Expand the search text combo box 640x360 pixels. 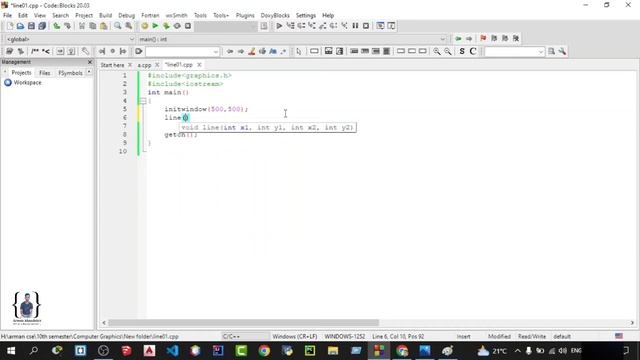coord(216,52)
